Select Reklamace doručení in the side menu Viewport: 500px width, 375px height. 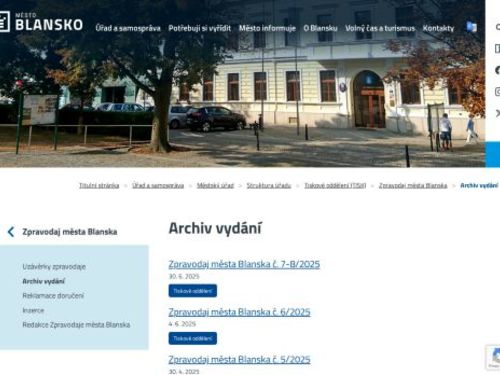click(x=53, y=296)
